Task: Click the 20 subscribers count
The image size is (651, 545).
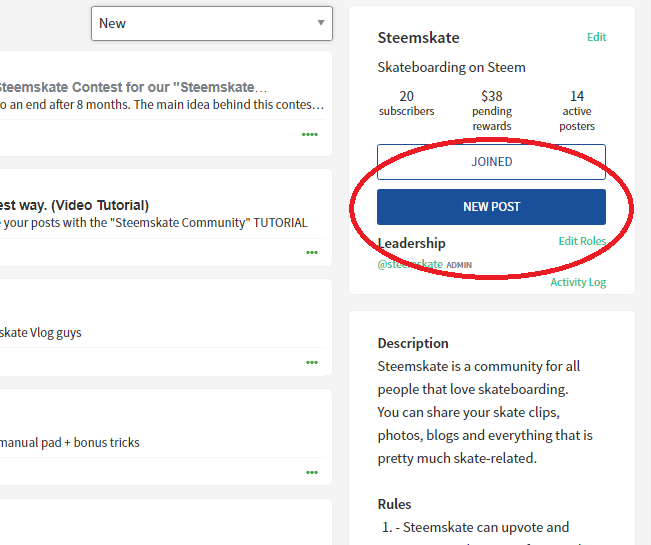Action: 406,104
